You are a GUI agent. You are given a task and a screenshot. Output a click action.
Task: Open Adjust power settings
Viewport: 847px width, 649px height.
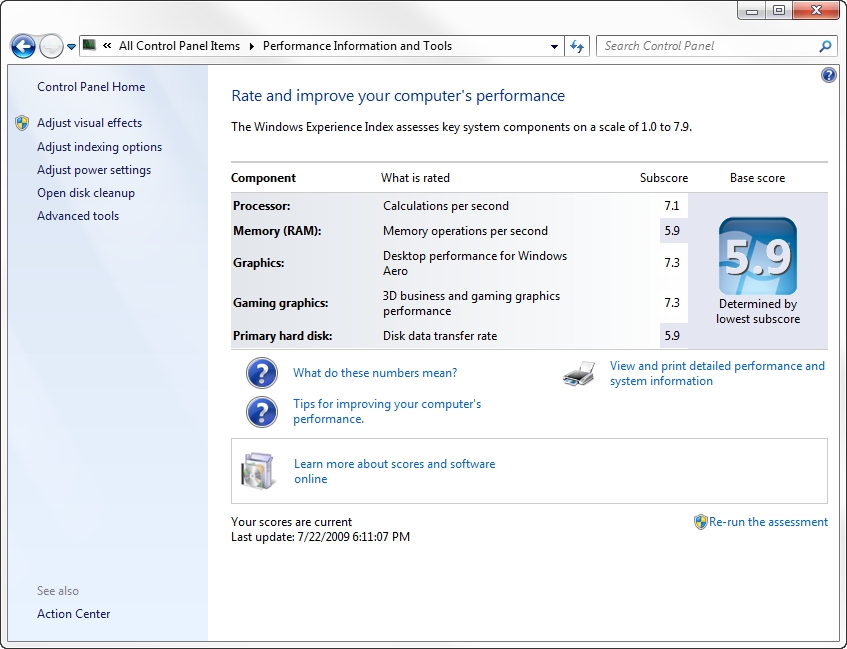[94, 170]
